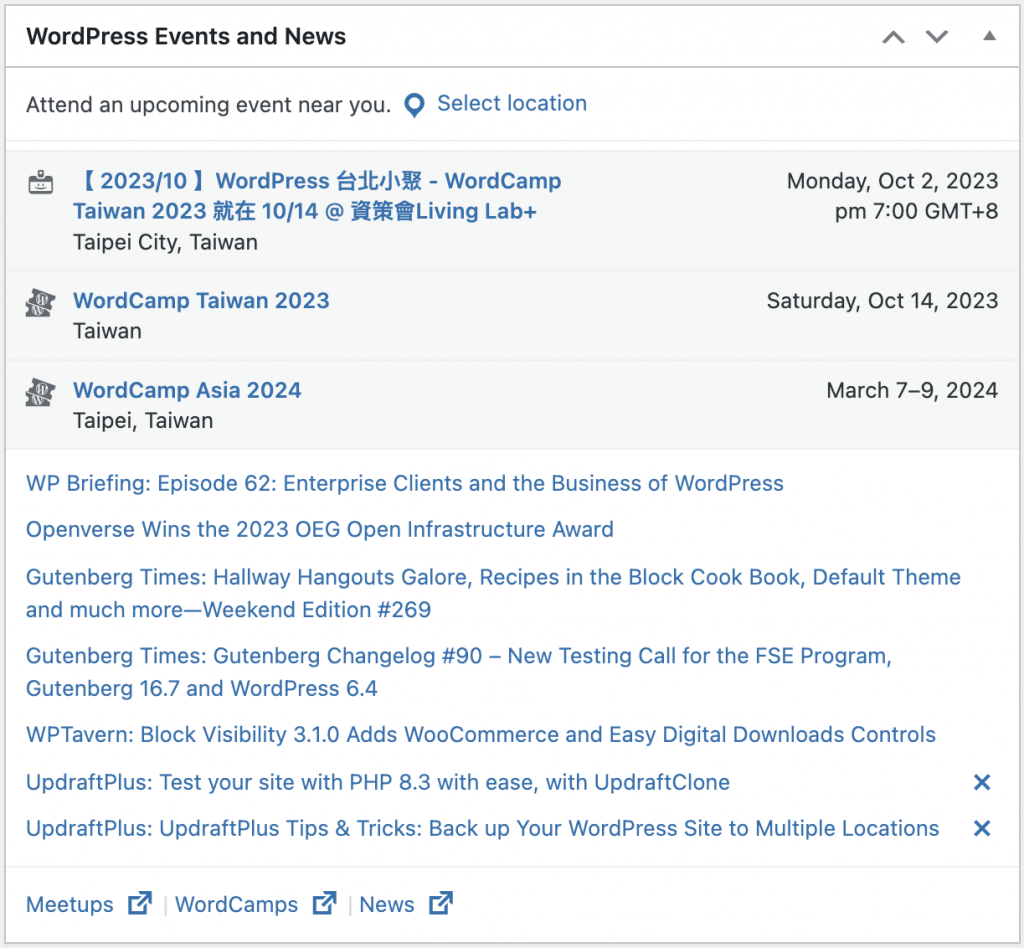Dismiss the UpdraftPlus PHP 8.3 news item
1024x948 pixels.
982,782
